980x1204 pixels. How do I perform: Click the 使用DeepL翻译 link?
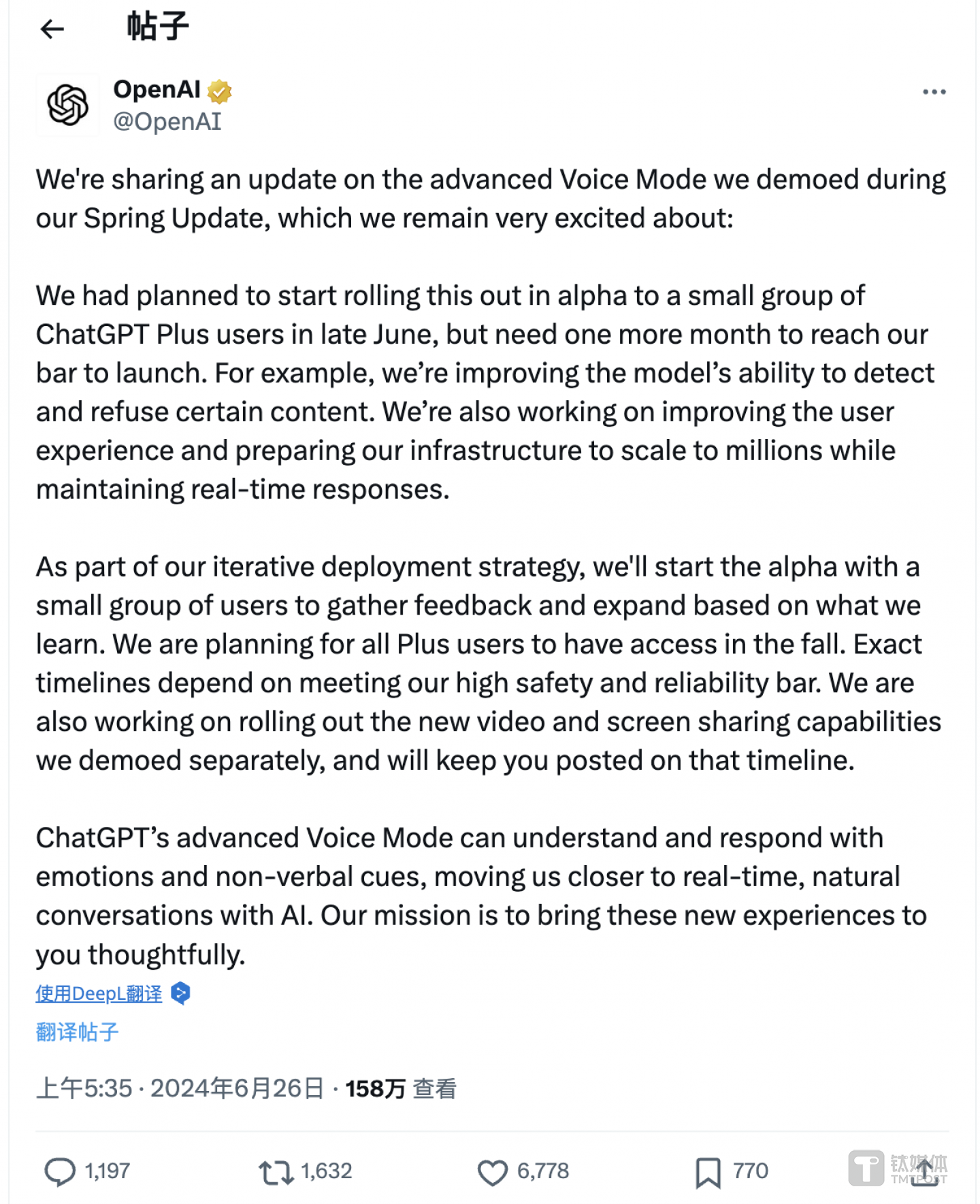pos(99,994)
